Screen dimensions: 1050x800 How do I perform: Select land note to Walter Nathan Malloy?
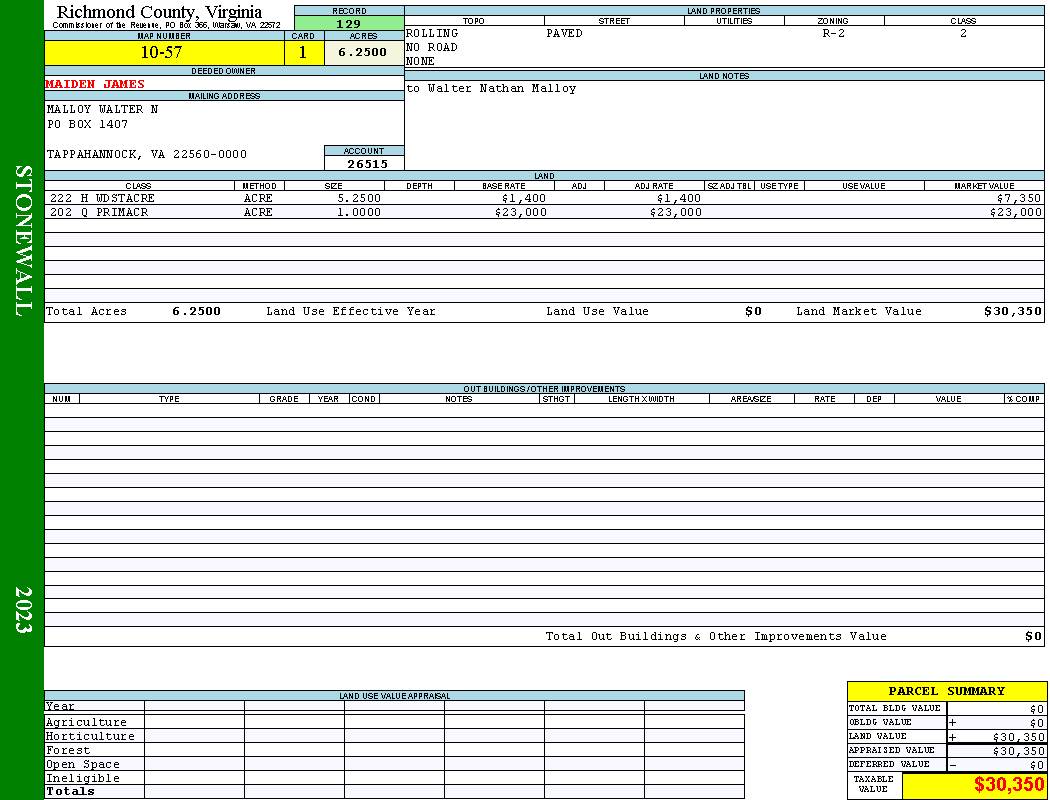click(491, 88)
